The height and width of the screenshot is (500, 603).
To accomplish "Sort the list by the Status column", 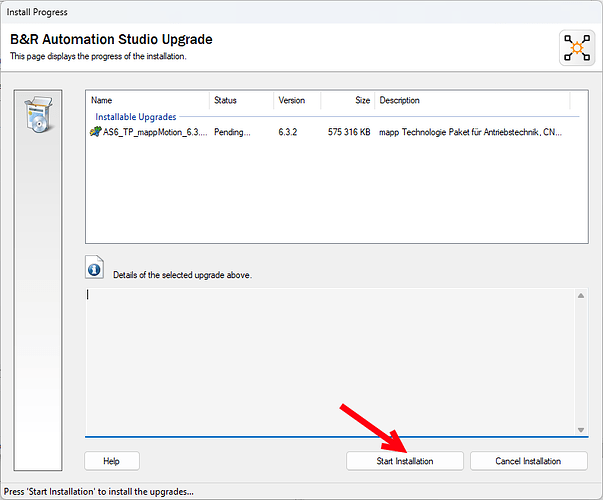I will pyautogui.click(x=241, y=100).
